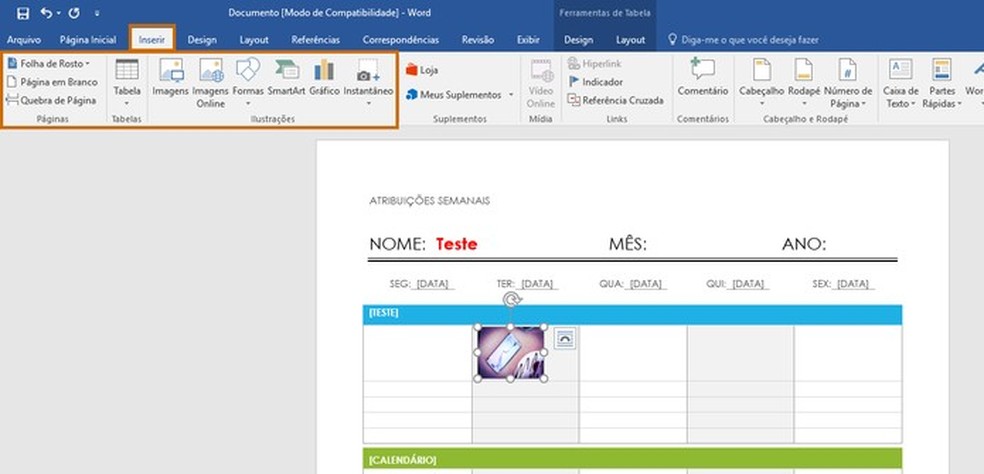
Task: Click the Redo/Repeat icon
Action: (x=74, y=13)
